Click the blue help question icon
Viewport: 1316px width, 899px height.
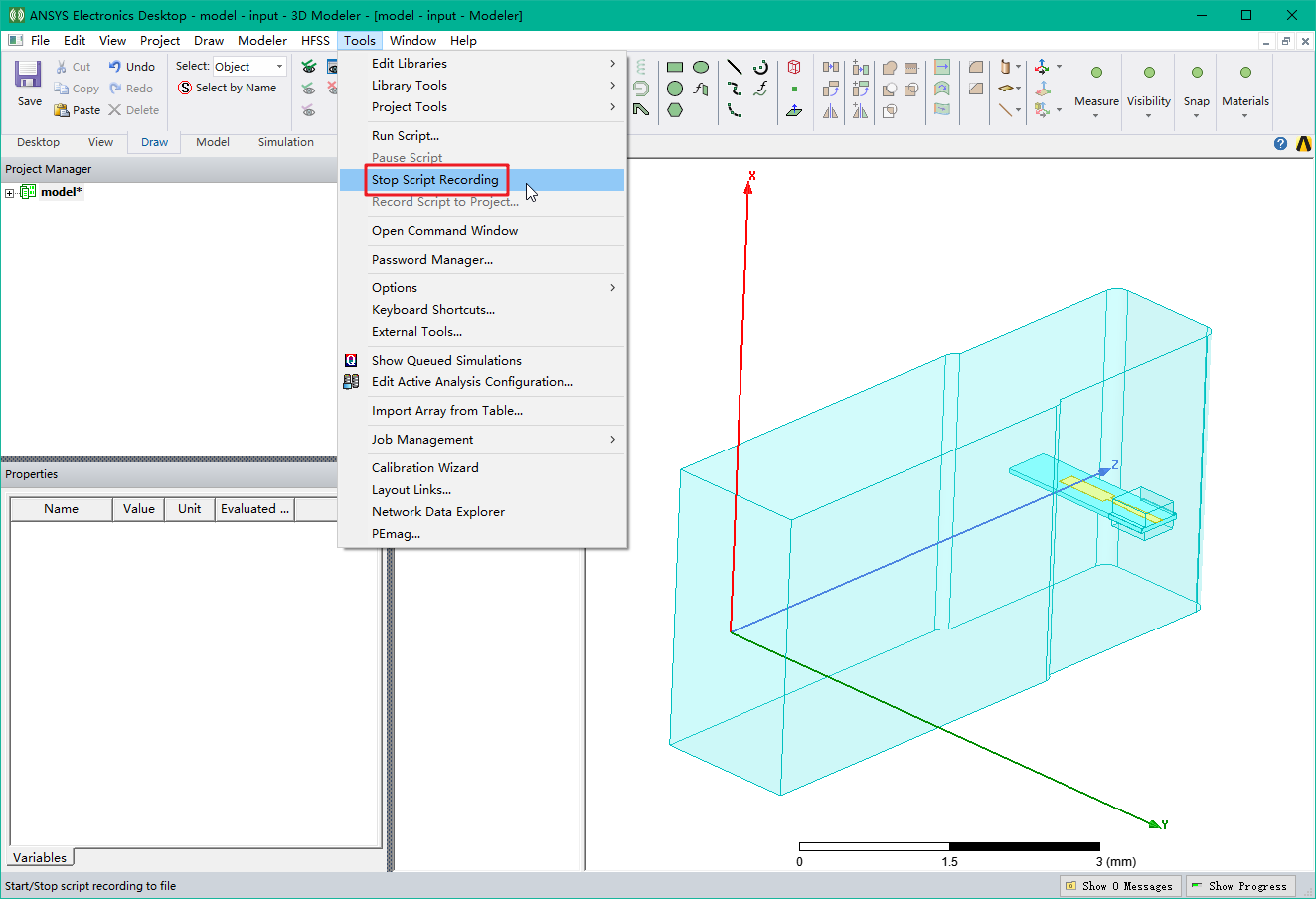pyautogui.click(x=1280, y=144)
